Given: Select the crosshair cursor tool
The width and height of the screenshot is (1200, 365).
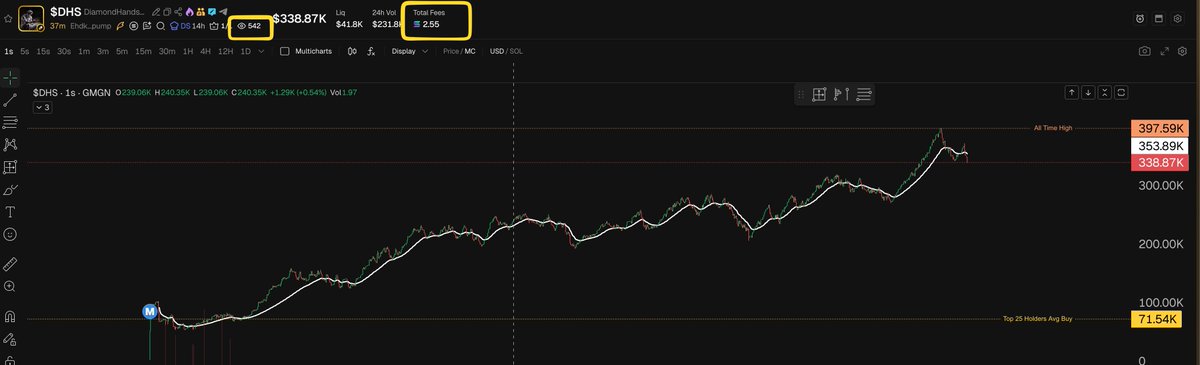Looking at the screenshot, I should coord(10,78).
